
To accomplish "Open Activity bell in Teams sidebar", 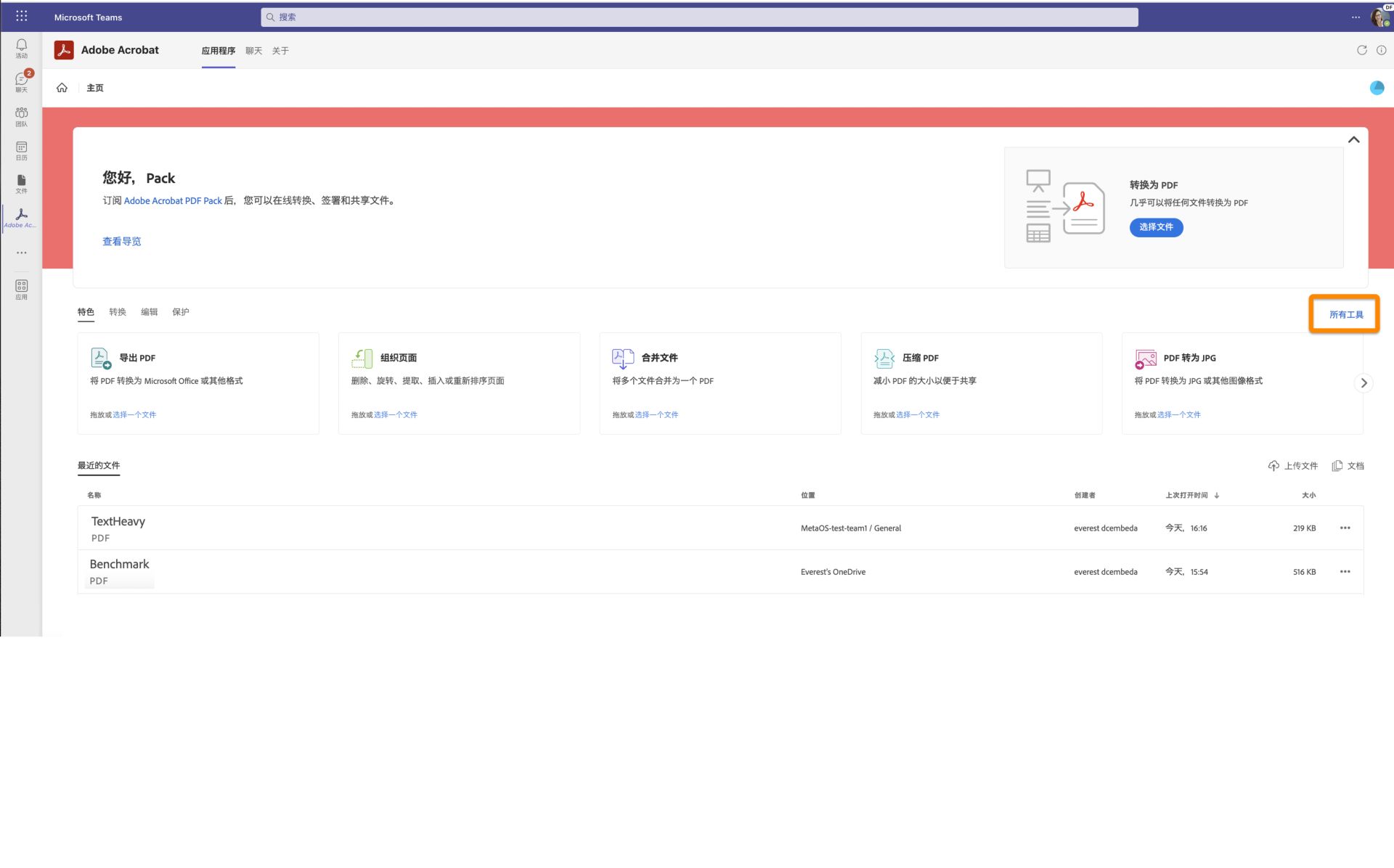I will 22,49.
